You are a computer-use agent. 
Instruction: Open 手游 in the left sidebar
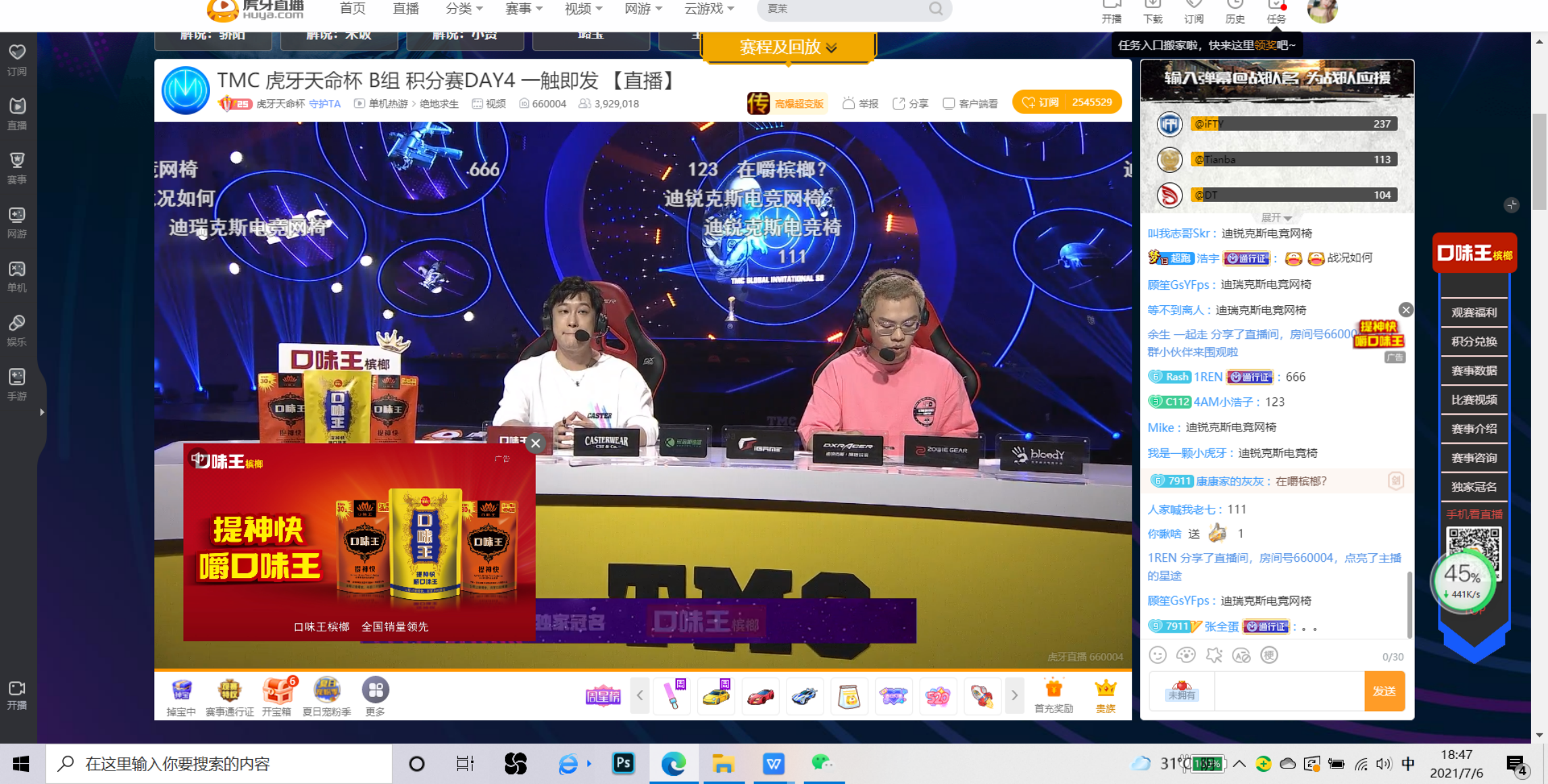pyautogui.click(x=17, y=384)
